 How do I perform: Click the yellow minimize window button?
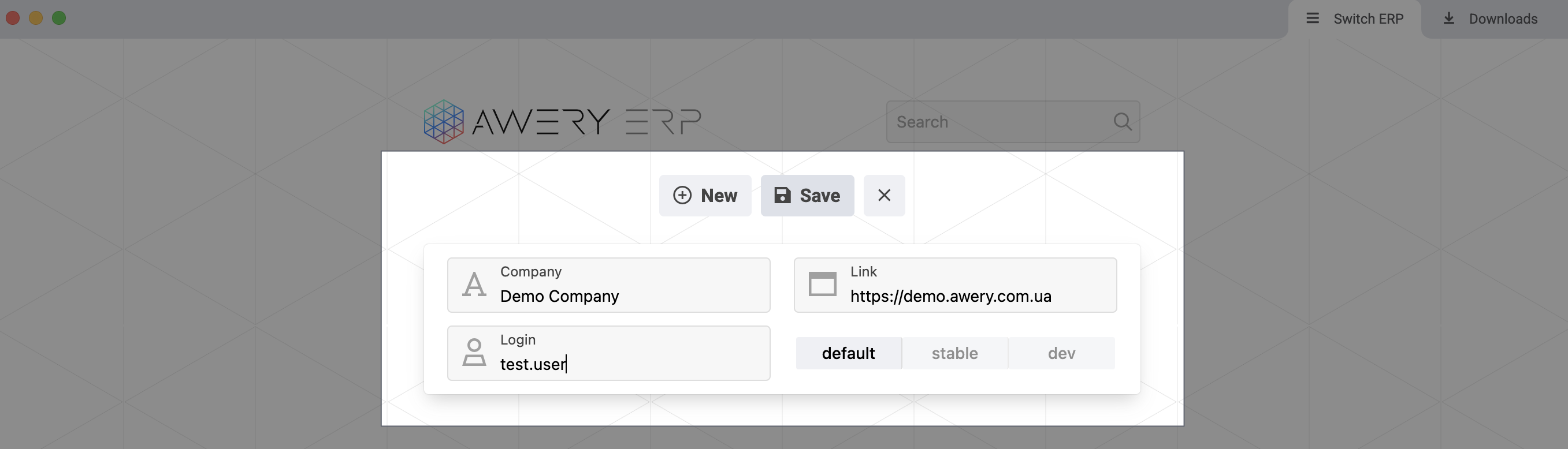pos(36,18)
